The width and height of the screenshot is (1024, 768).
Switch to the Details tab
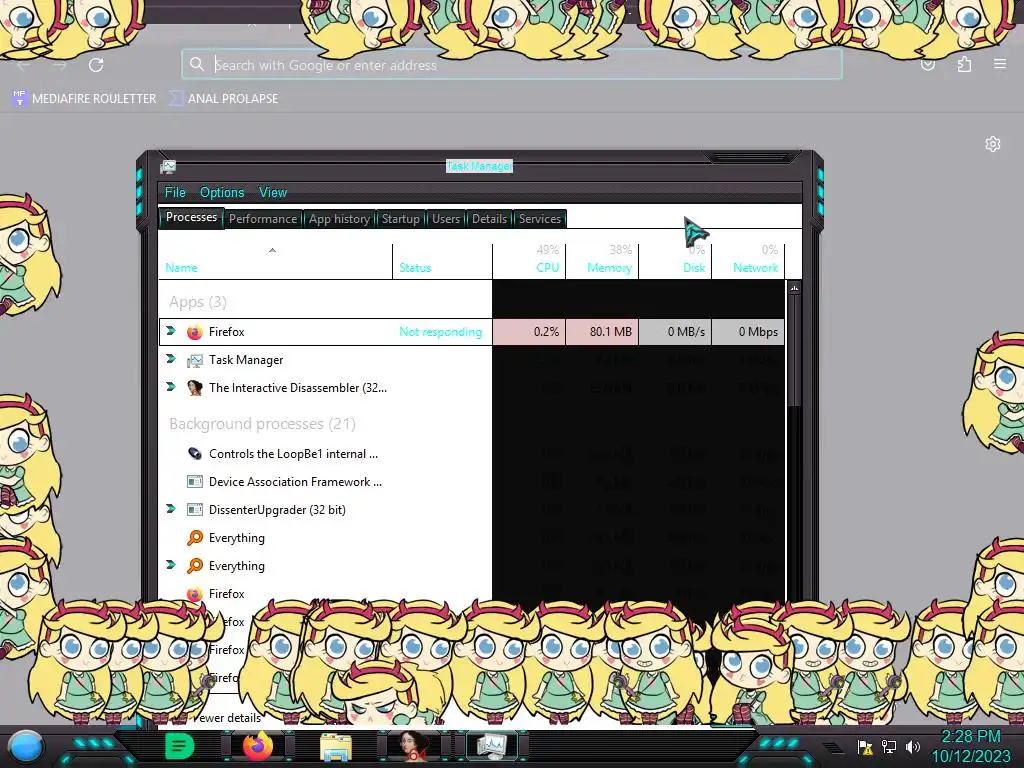point(489,219)
